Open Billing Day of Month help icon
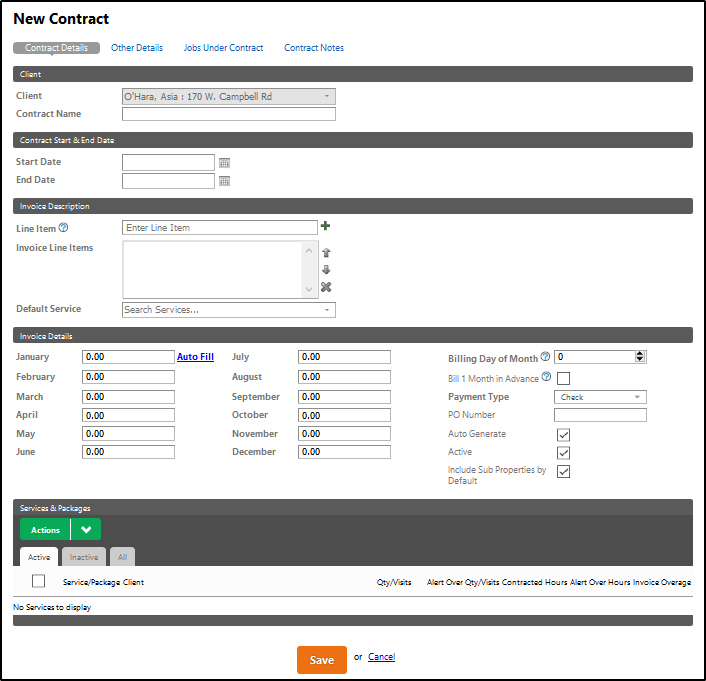 point(545,356)
